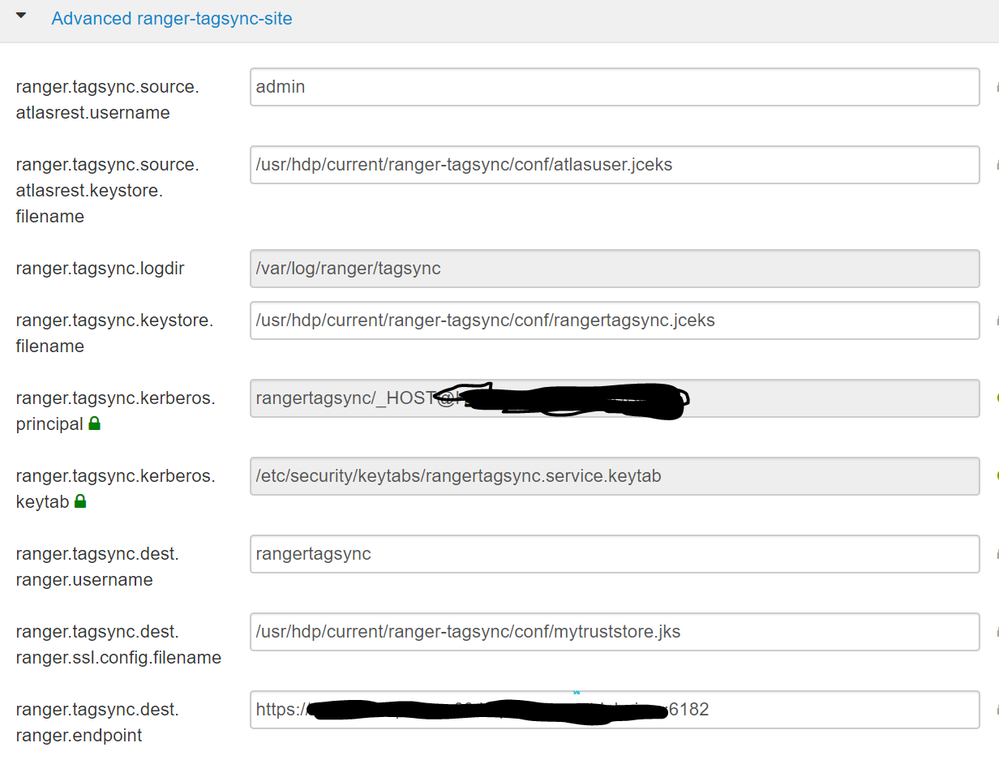Click the atlasuser.jceks keystore filename field

click(614, 165)
